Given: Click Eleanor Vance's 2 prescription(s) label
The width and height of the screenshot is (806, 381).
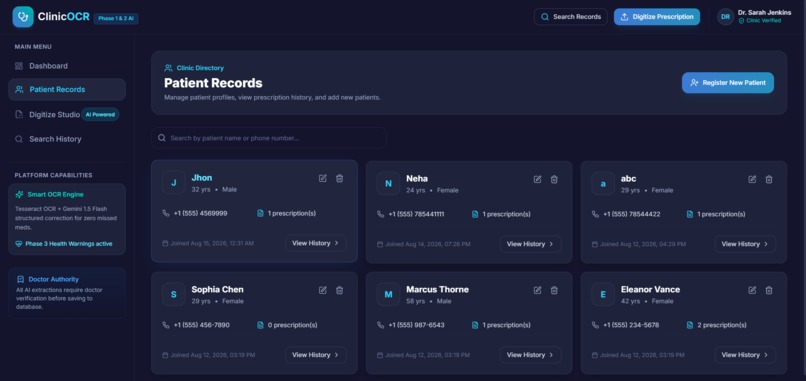Looking at the screenshot, I should (x=722, y=325).
